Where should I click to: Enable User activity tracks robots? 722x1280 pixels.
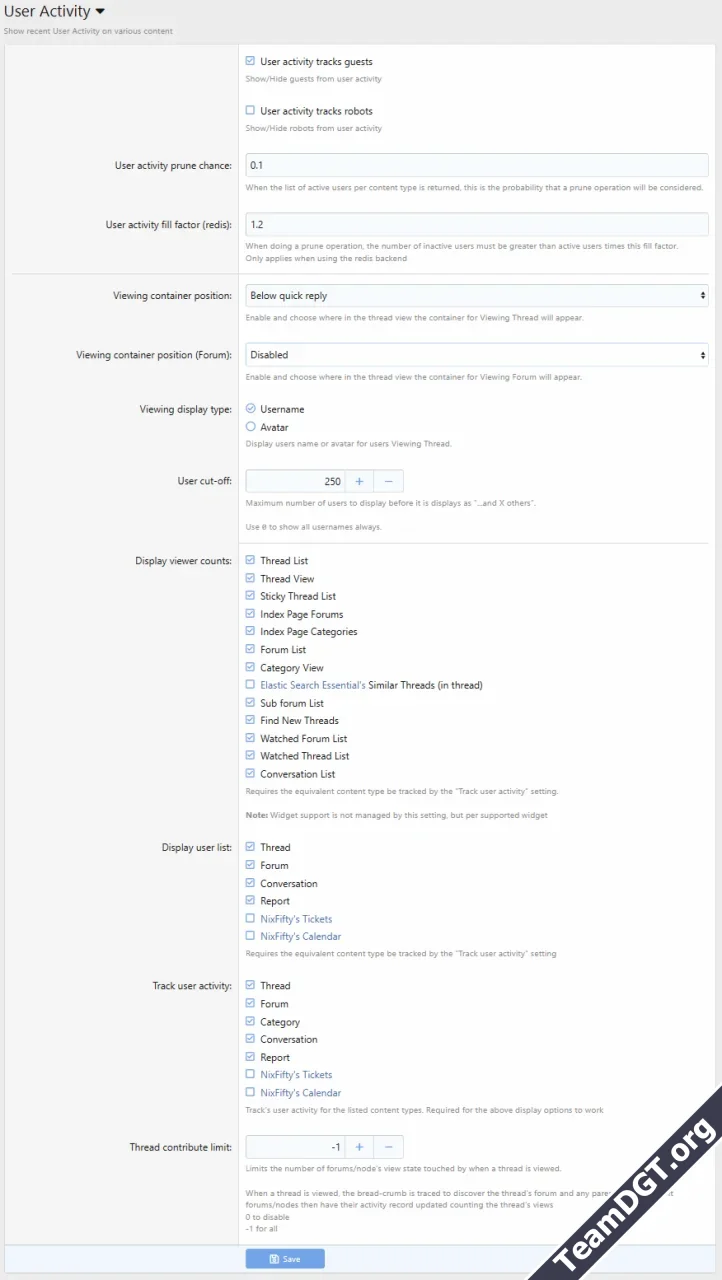[x=251, y=111]
